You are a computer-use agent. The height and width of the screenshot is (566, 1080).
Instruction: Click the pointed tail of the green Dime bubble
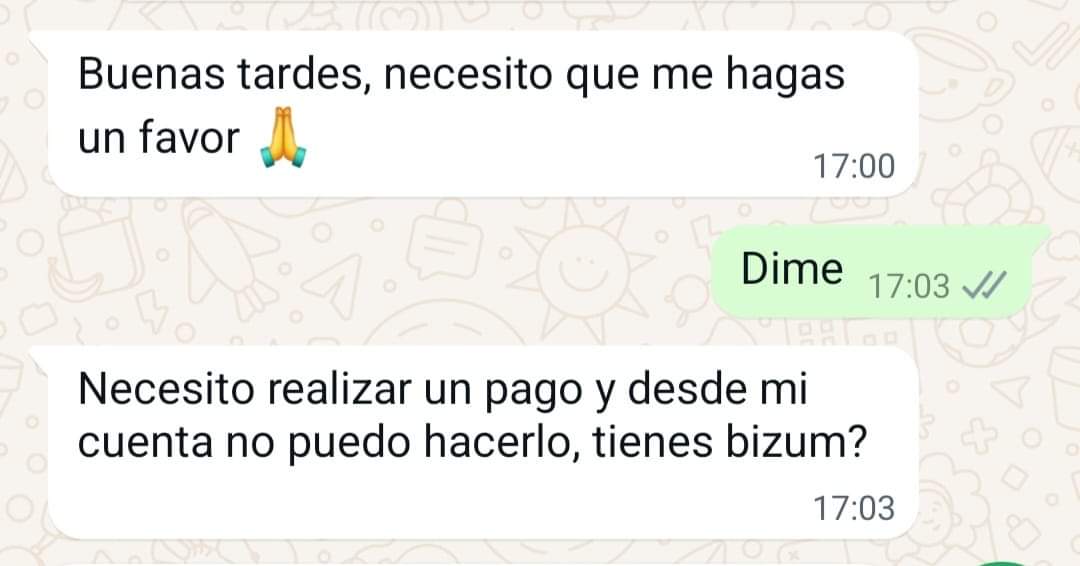click(x=1040, y=235)
